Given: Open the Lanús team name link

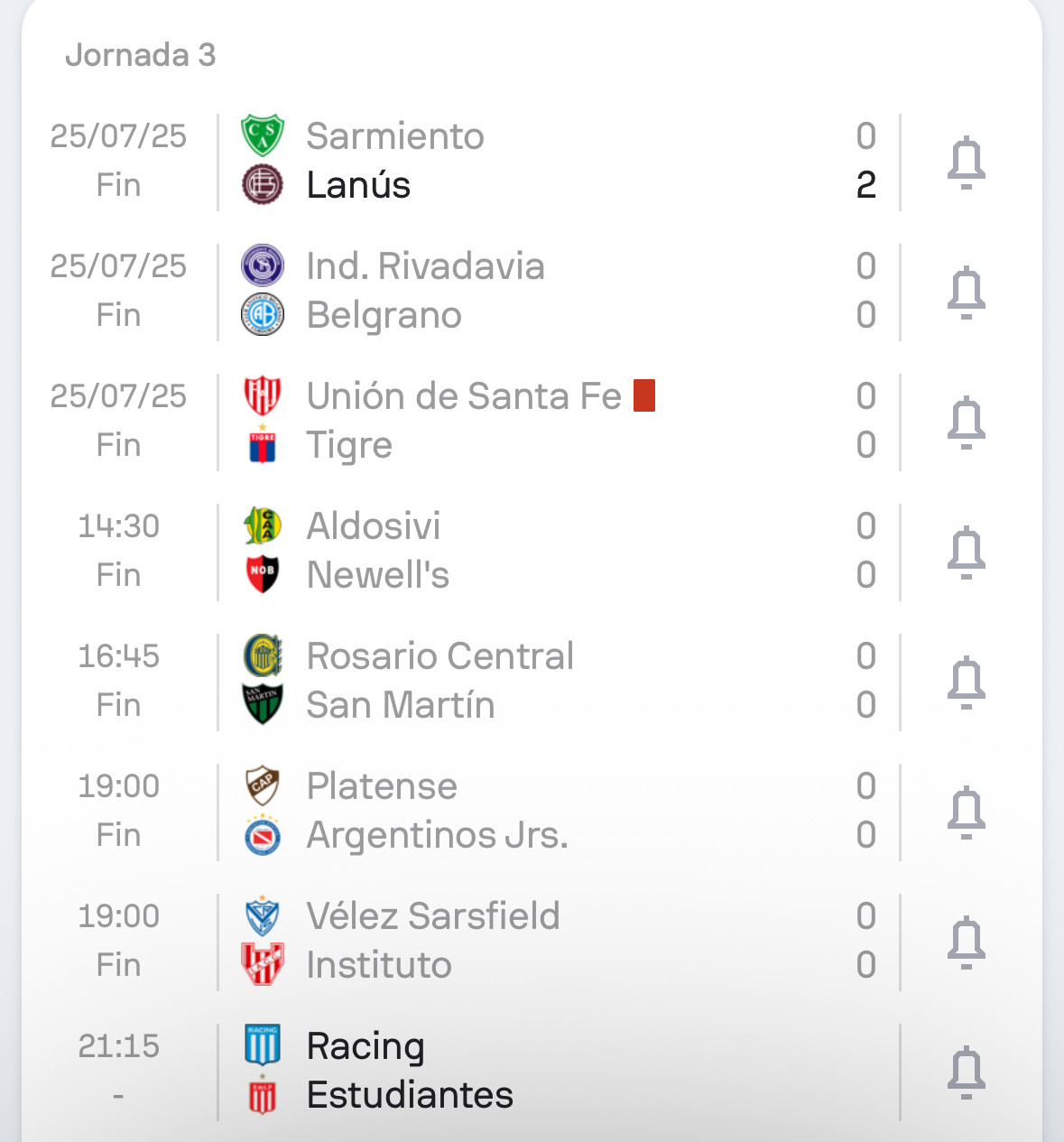Looking at the screenshot, I should 358,185.
